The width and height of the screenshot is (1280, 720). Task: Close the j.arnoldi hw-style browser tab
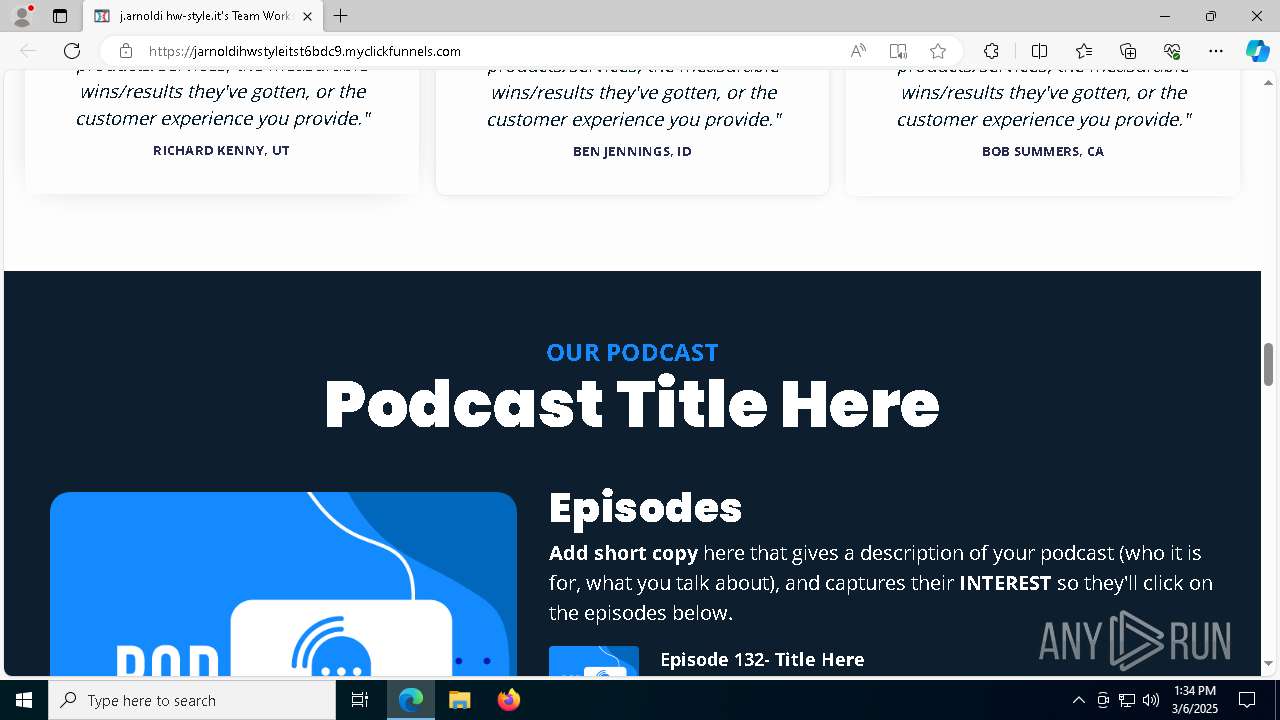click(x=307, y=16)
